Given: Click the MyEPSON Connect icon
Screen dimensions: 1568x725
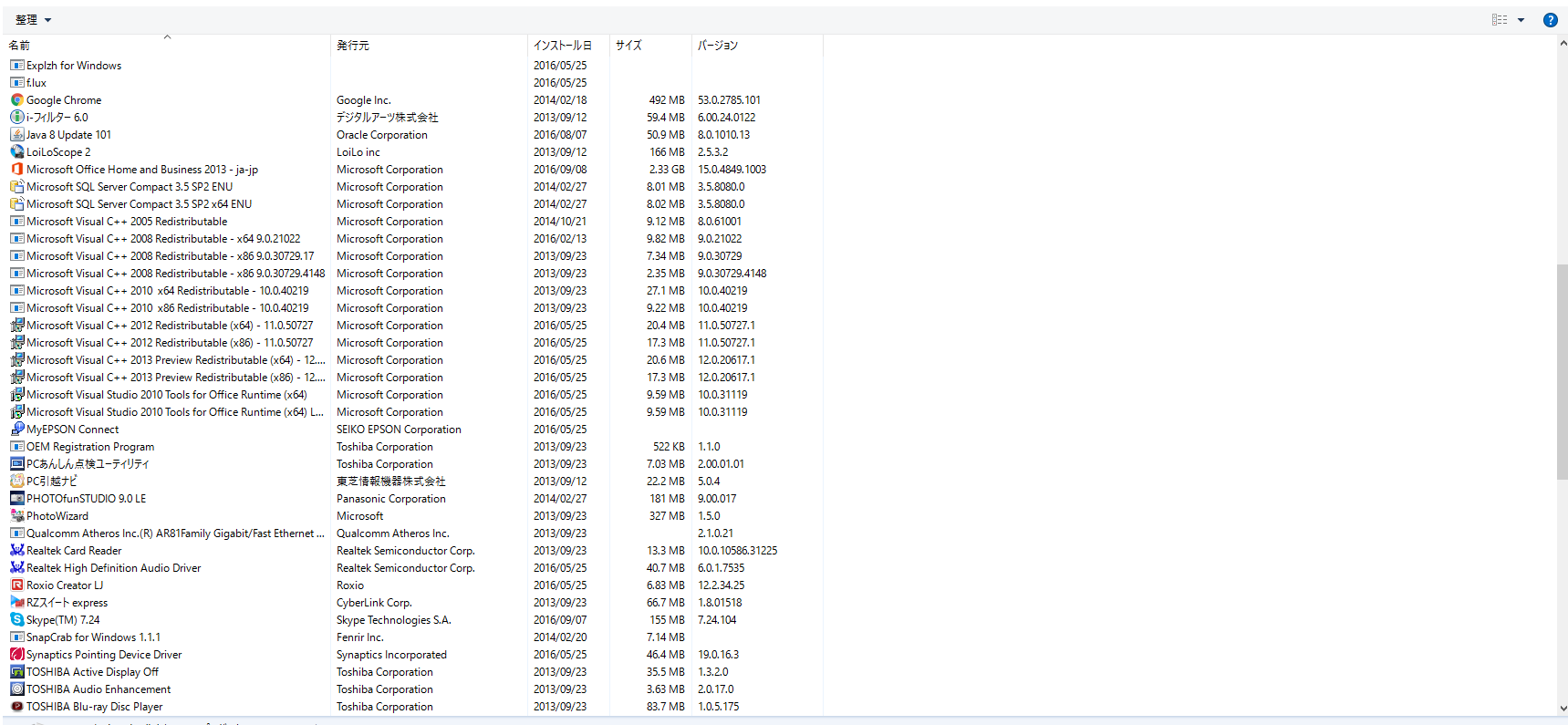Looking at the screenshot, I should coord(17,430).
